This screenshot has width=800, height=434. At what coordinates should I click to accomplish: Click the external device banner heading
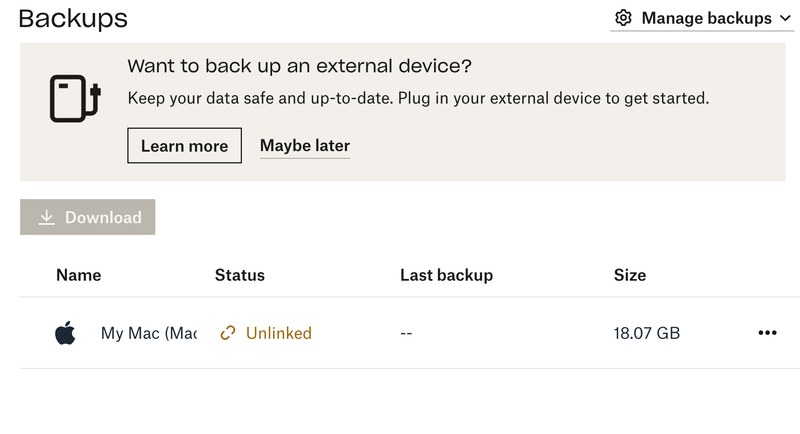(300, 67)
